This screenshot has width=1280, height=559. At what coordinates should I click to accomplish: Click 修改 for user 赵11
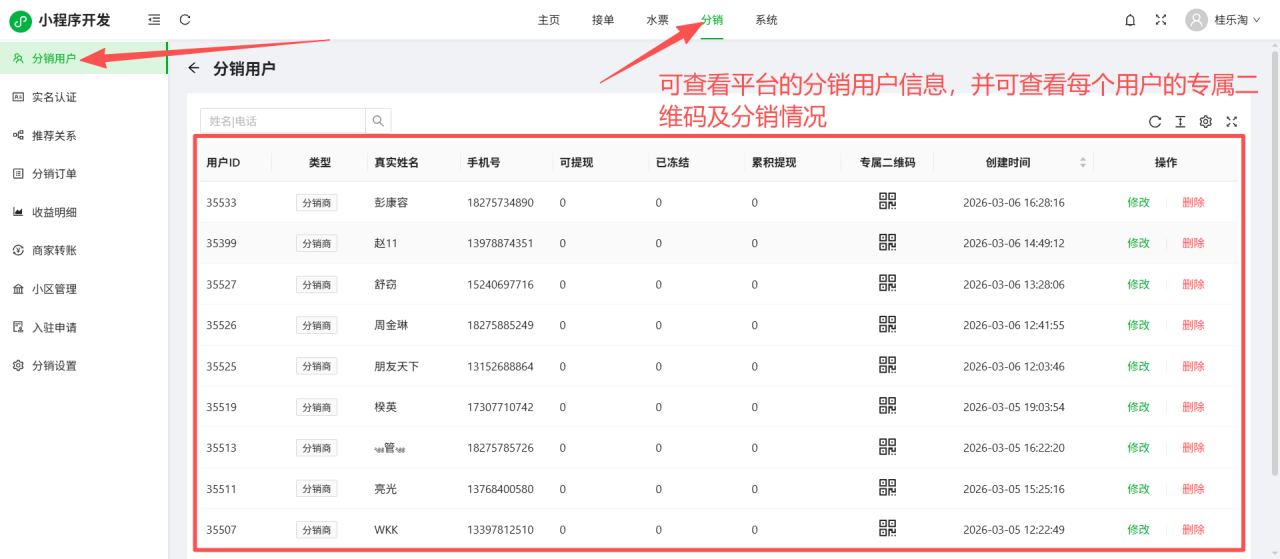coord(1138,243)
